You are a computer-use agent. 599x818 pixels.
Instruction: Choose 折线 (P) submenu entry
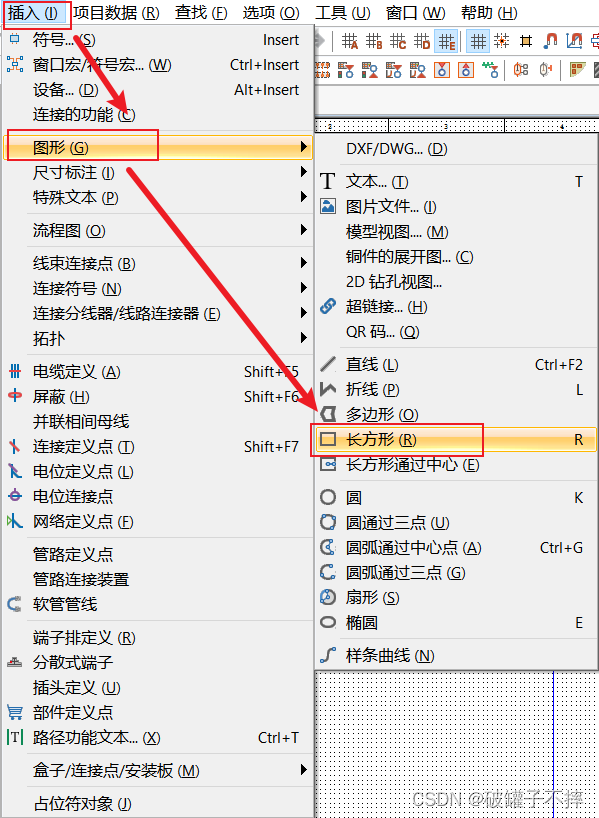(x=456, y=390)
